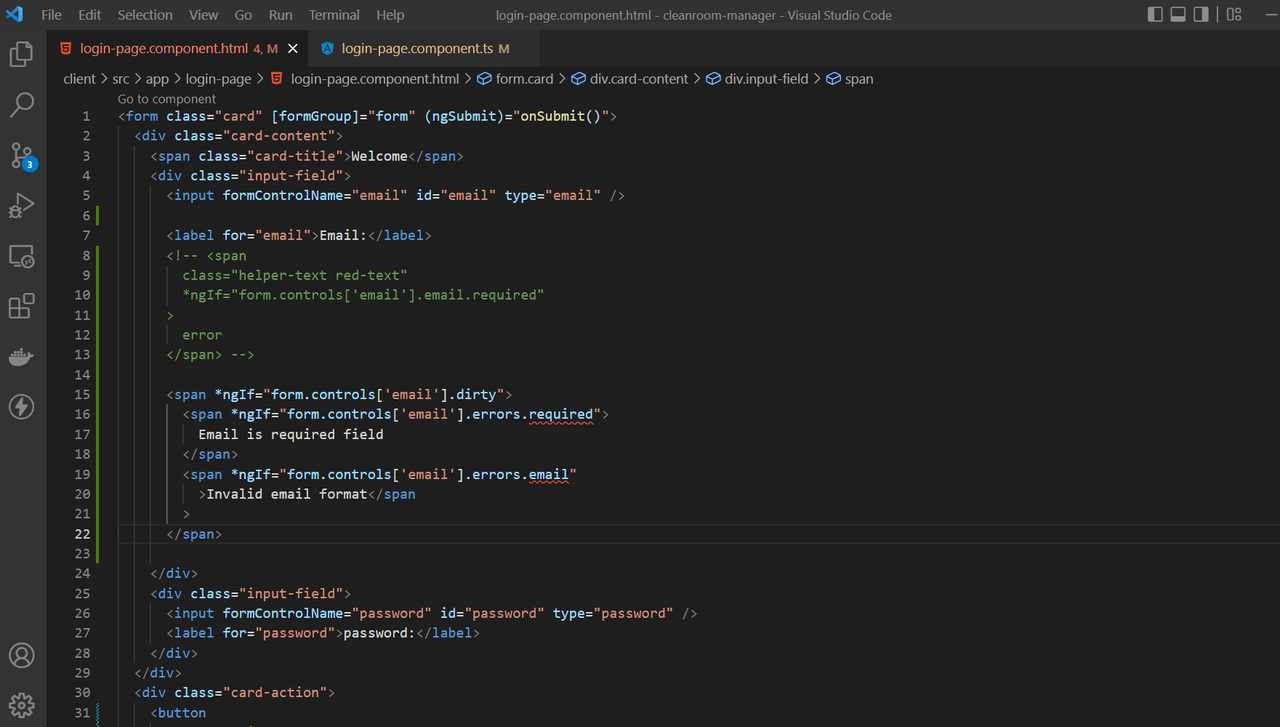Image resolution: width=1280 pixels, height=727 pixels.
Task: Select form.card in breadcrumb
Action: (525, 79)
